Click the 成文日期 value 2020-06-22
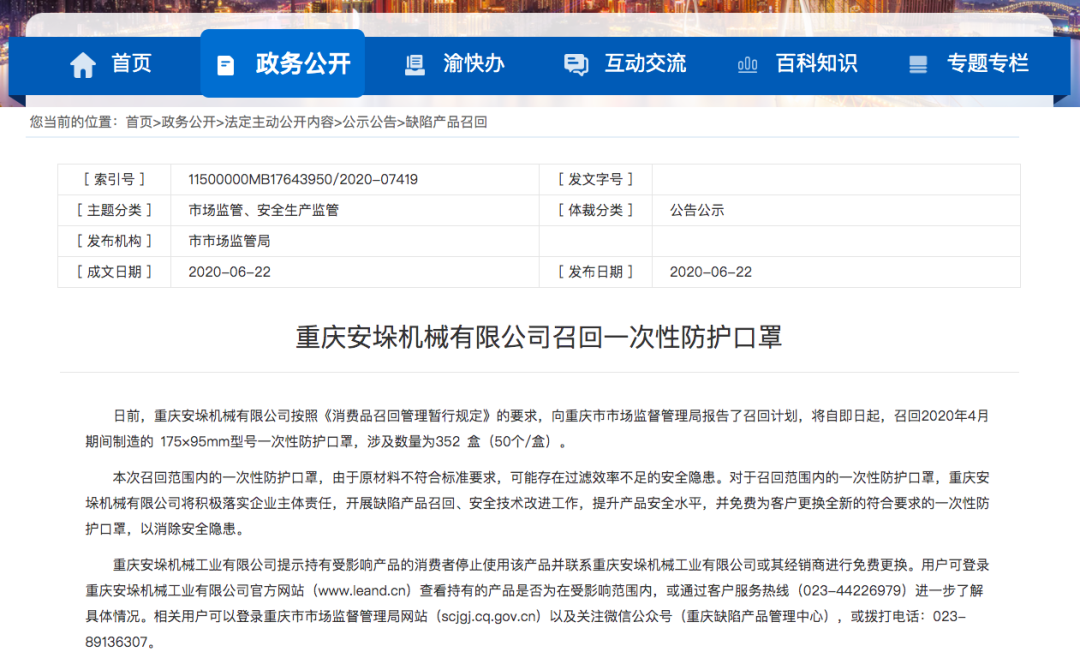 coord(229,272)
